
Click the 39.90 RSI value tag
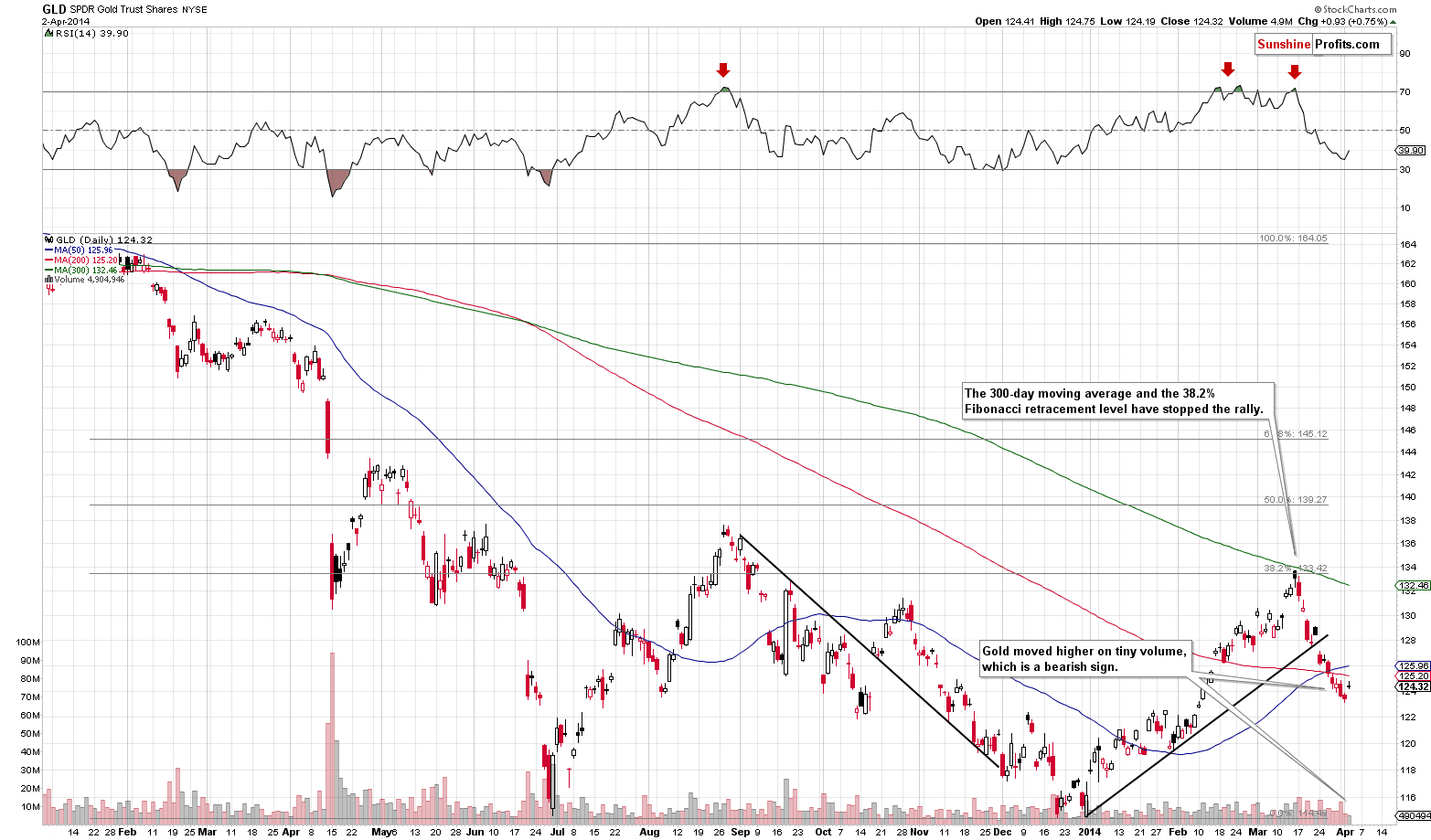pyautogui.click(x=1412, y=150)
